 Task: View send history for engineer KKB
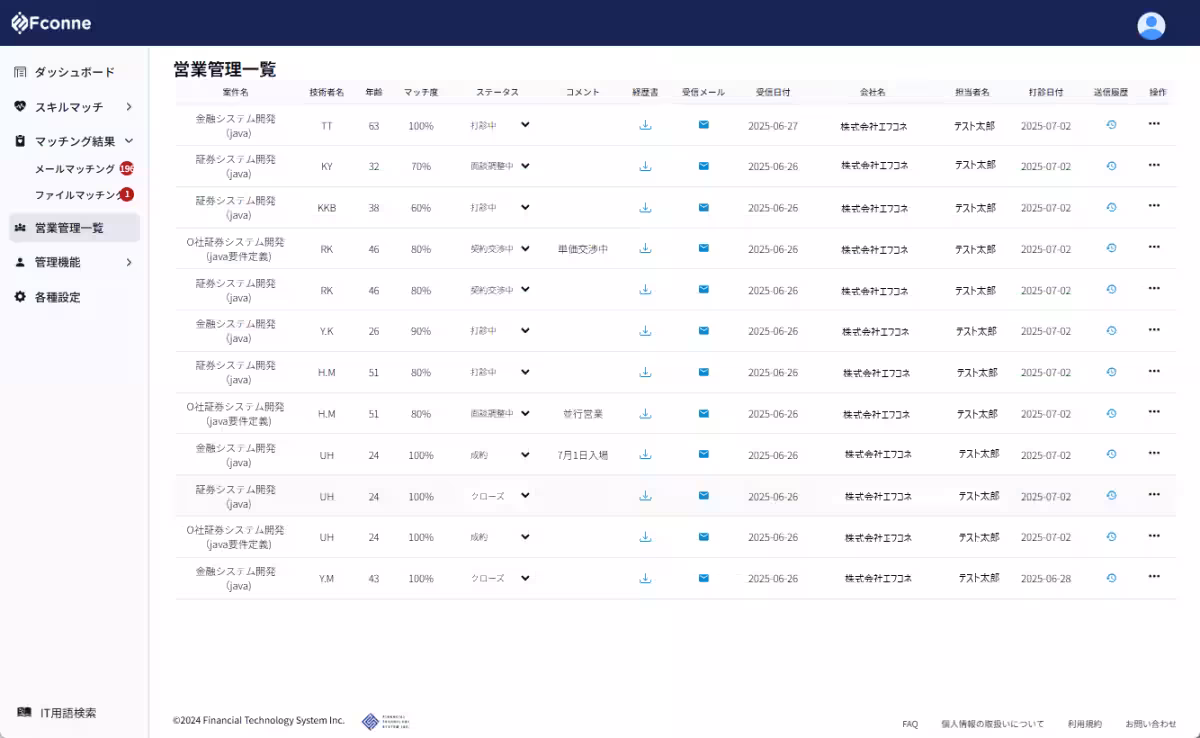pos(1110,207)
